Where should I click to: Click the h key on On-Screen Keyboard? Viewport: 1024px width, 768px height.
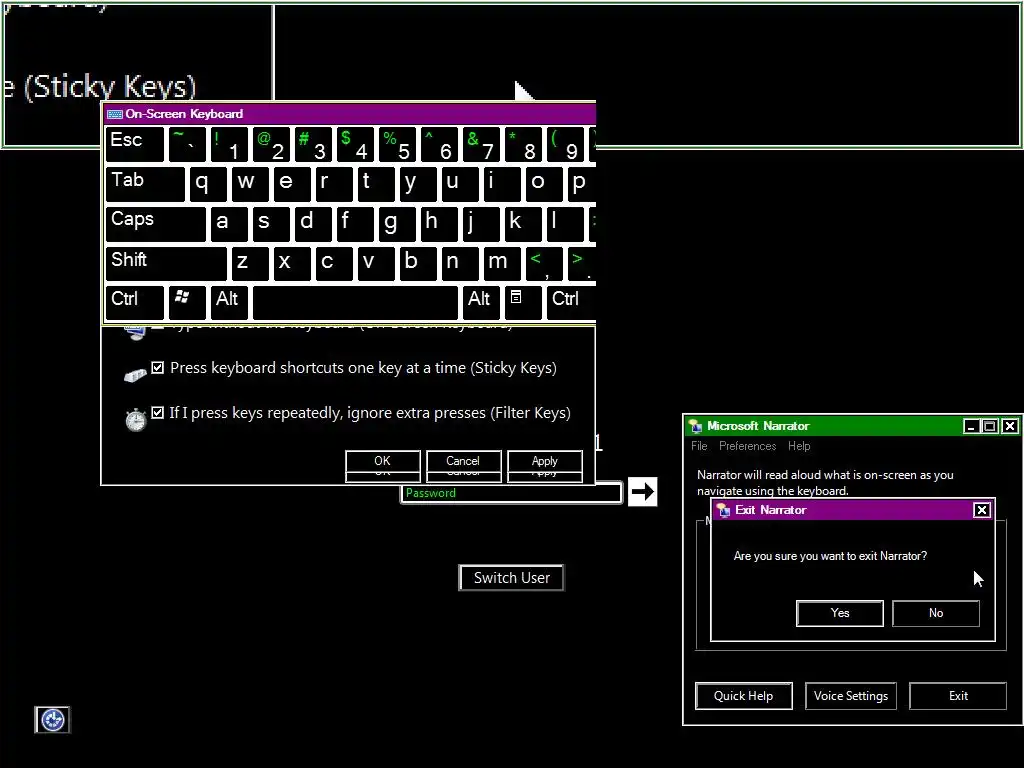(439, 224)
